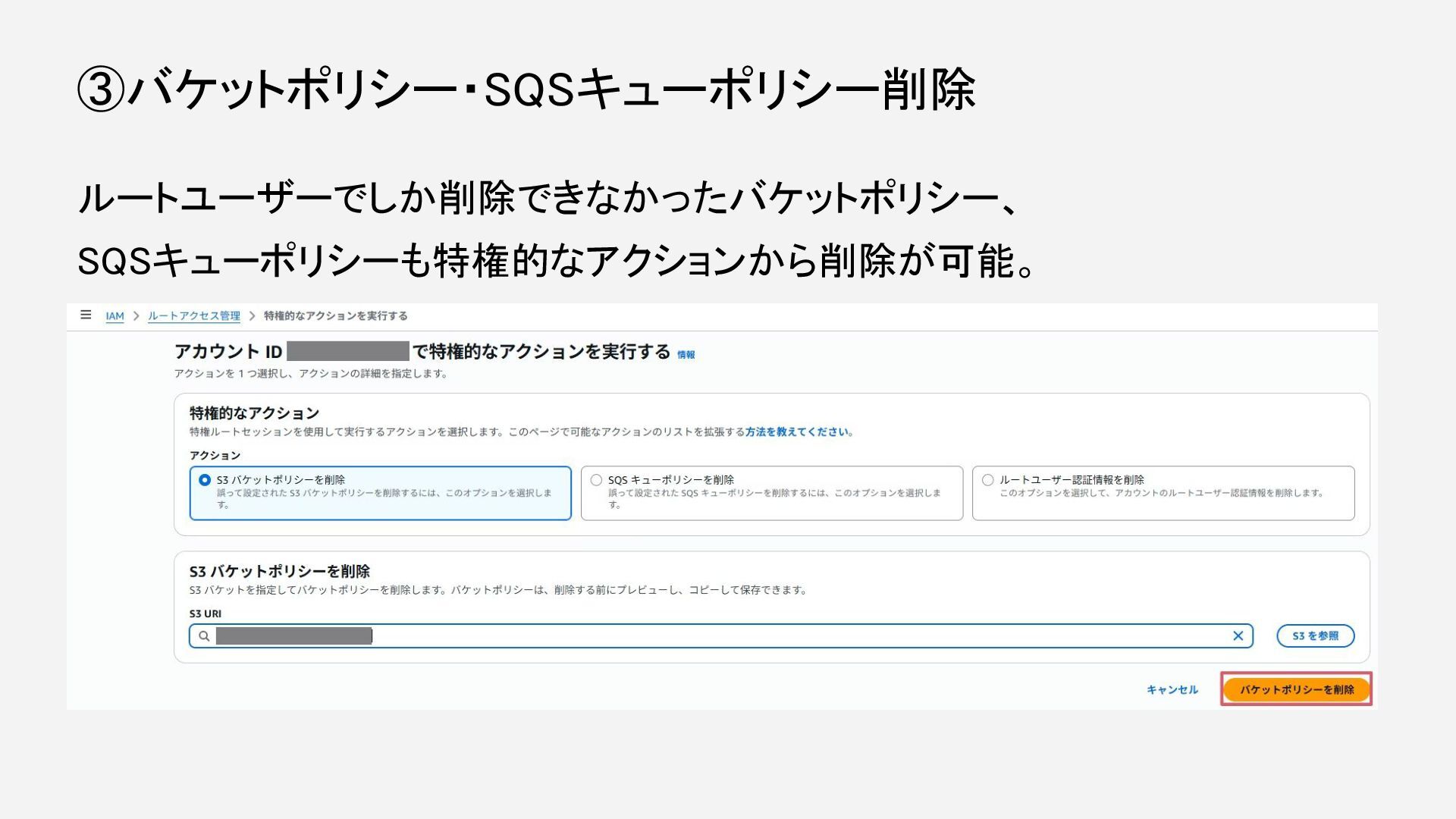Click the redacted account ID block in heading
Screen dimensions: 1456x819
[x=348, y=351]
